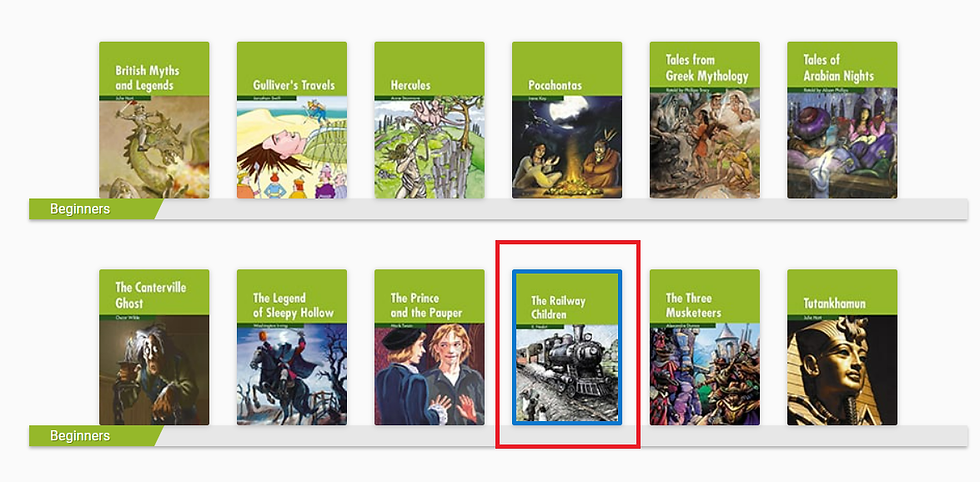Pick The Legend of Sleepy Hollow
This screenshot has height=482, width=980.
292,347
